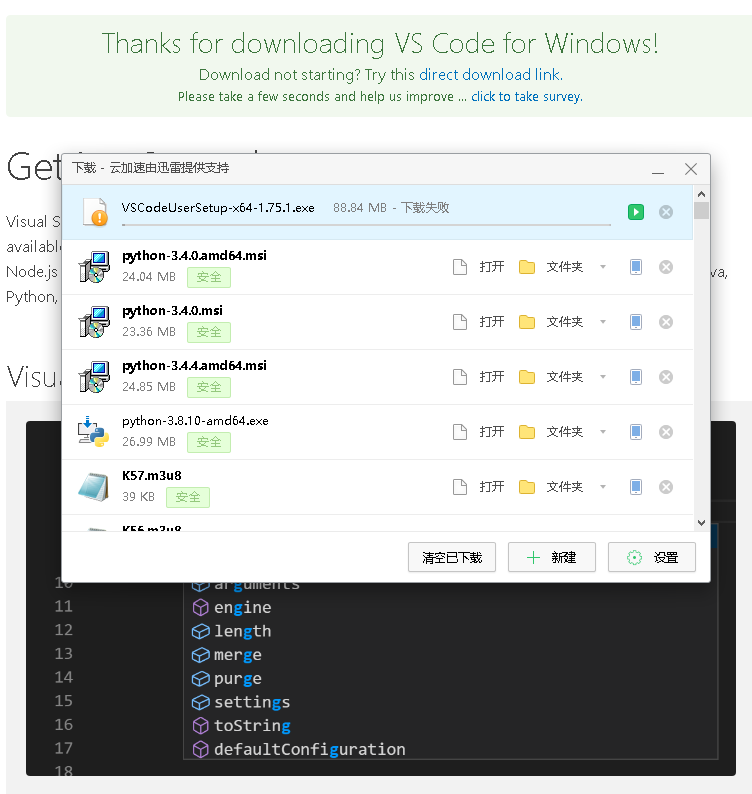Image resolution: width=752 pixels, height=794 pixels.
Task: Open python-3.4.0.amd64.msi file
Action: [479, 267]
